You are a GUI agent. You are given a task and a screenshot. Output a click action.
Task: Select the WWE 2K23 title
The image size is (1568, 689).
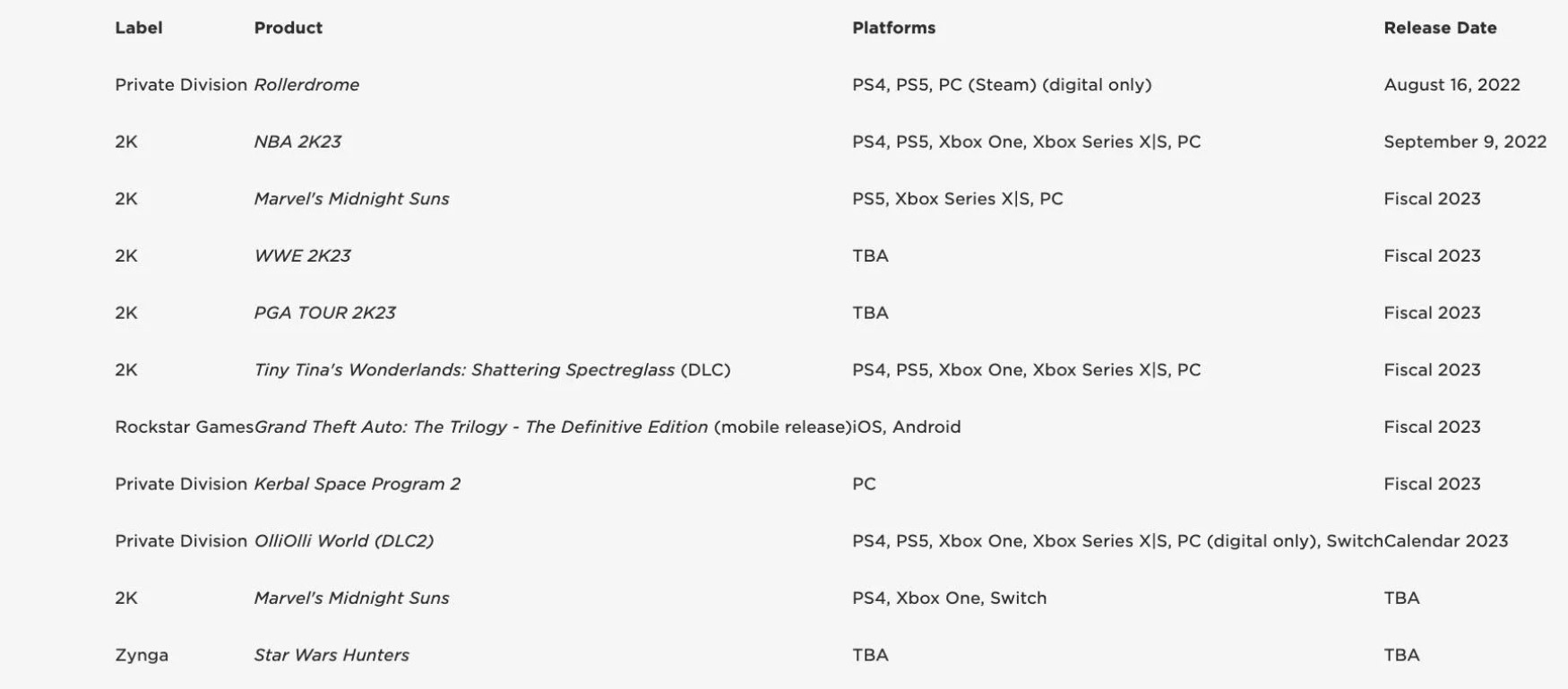302,256
